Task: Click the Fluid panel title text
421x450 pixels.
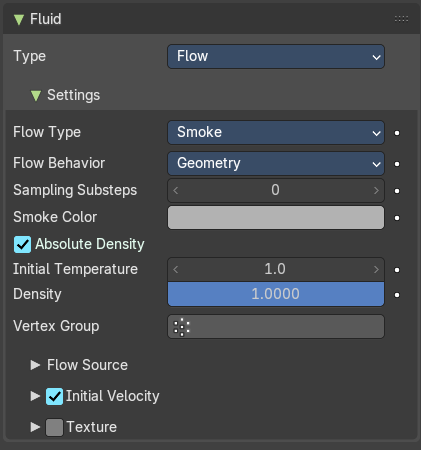Action: [46, 19]
